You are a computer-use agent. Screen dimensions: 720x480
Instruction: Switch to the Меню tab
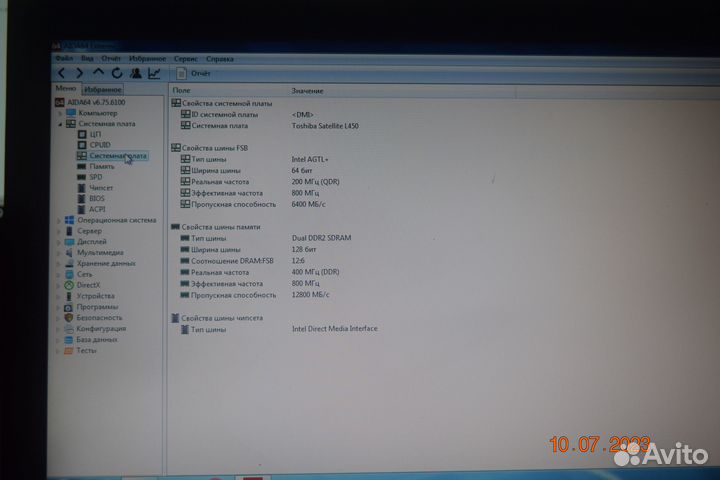[66, 88]
